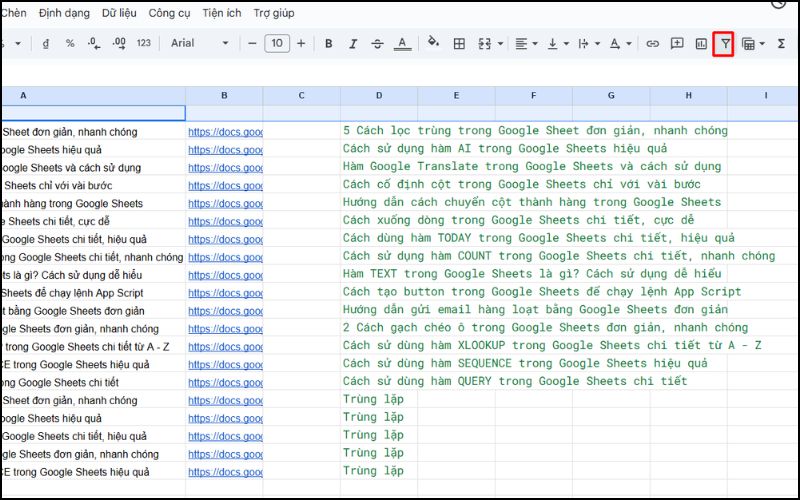Image resolution: width=800 pixels, height=500 pixels.
Task: Apply strikethrough formatting
Action: [377, 44]
